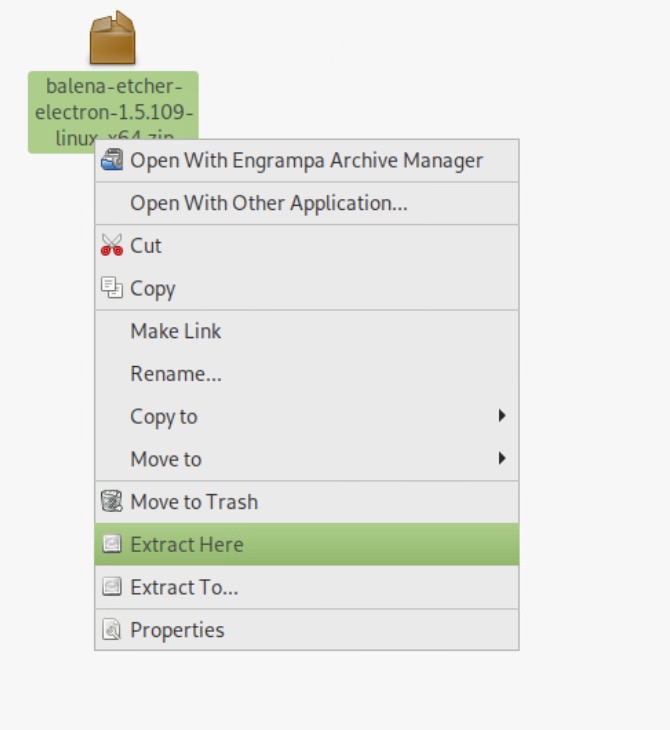This screenshot has width=670, height=730.
Task: Expand the Copy to submenu arrow
Action: 502,417
